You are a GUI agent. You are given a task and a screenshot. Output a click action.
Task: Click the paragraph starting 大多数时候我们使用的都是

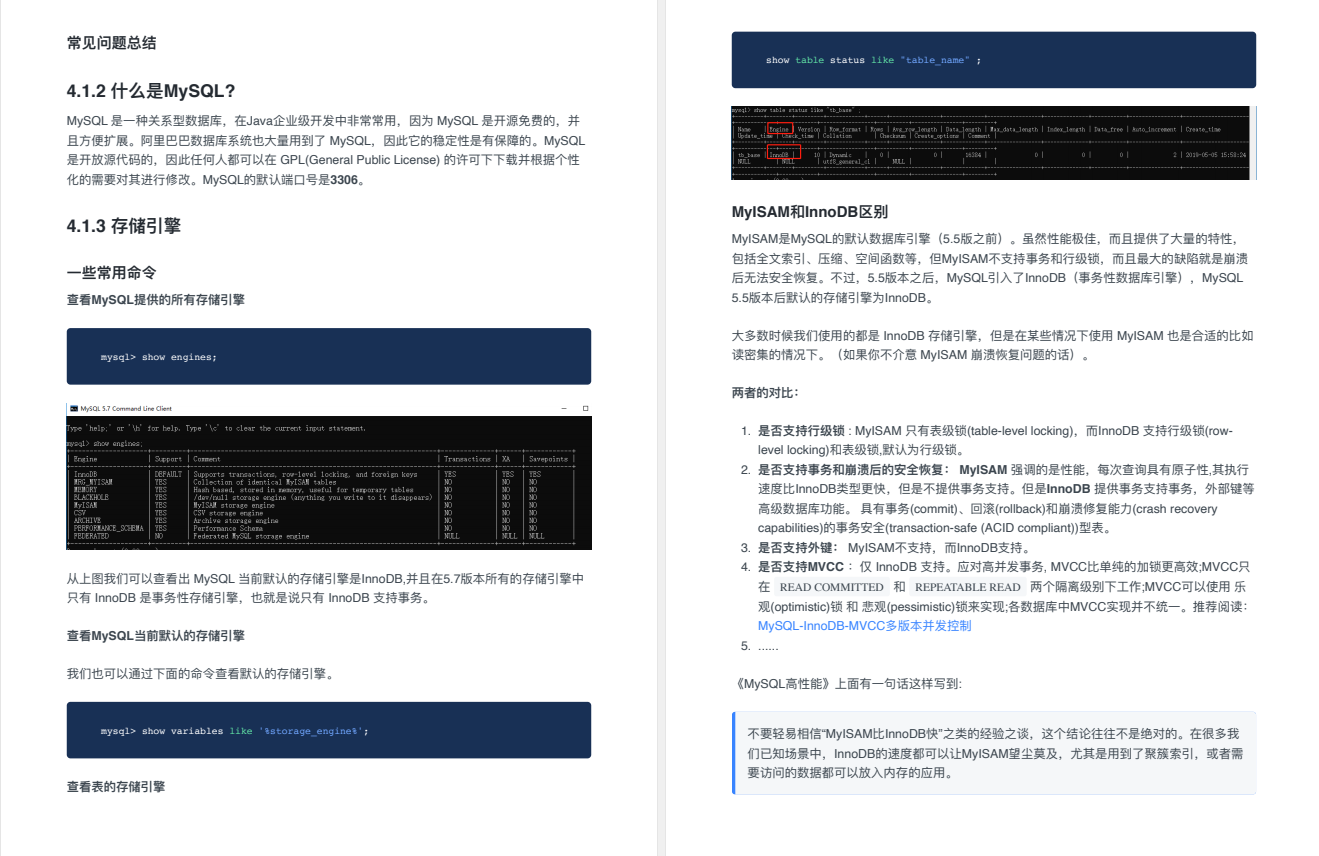(992, 345)
